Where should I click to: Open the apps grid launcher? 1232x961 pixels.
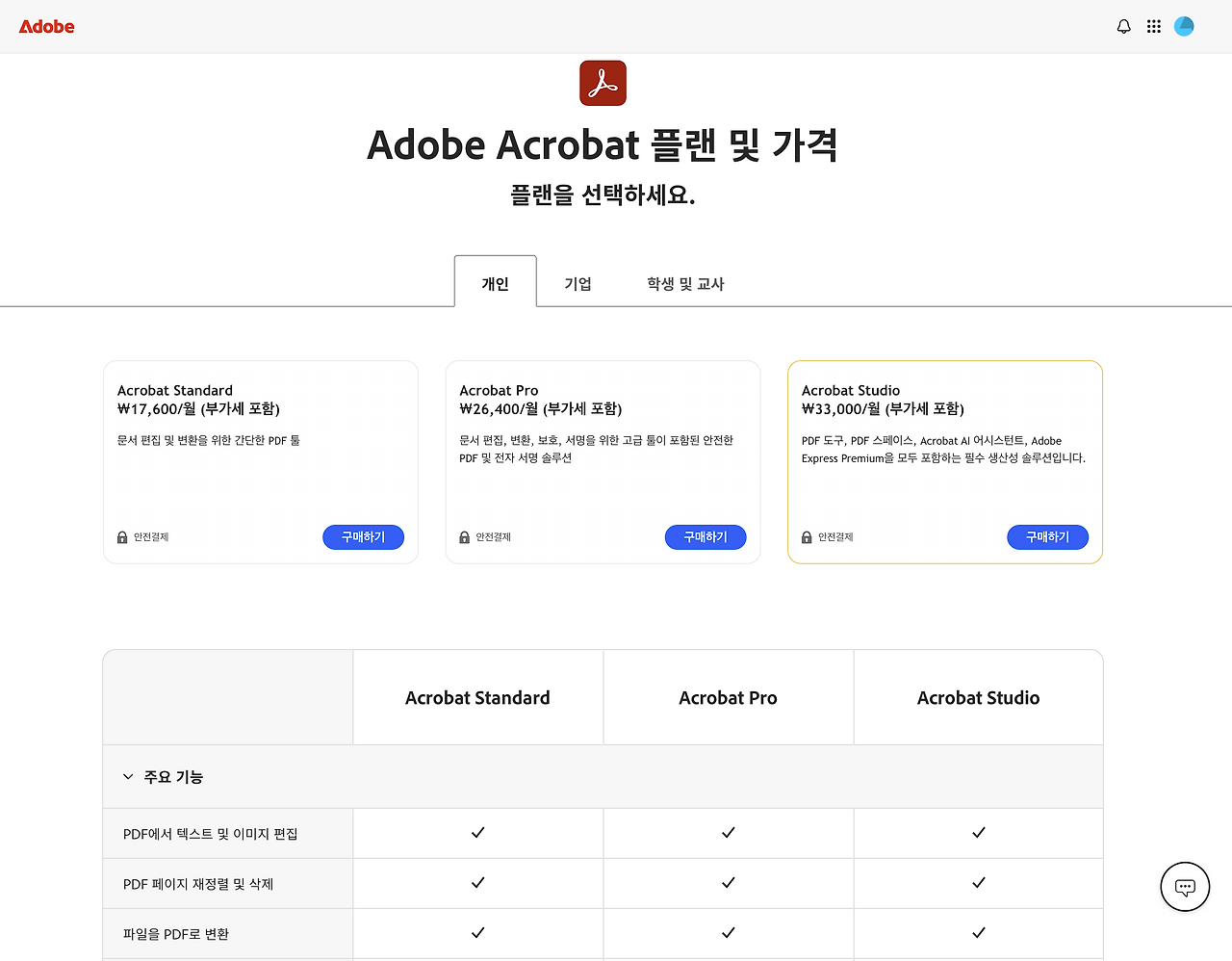pos(1154,27)
